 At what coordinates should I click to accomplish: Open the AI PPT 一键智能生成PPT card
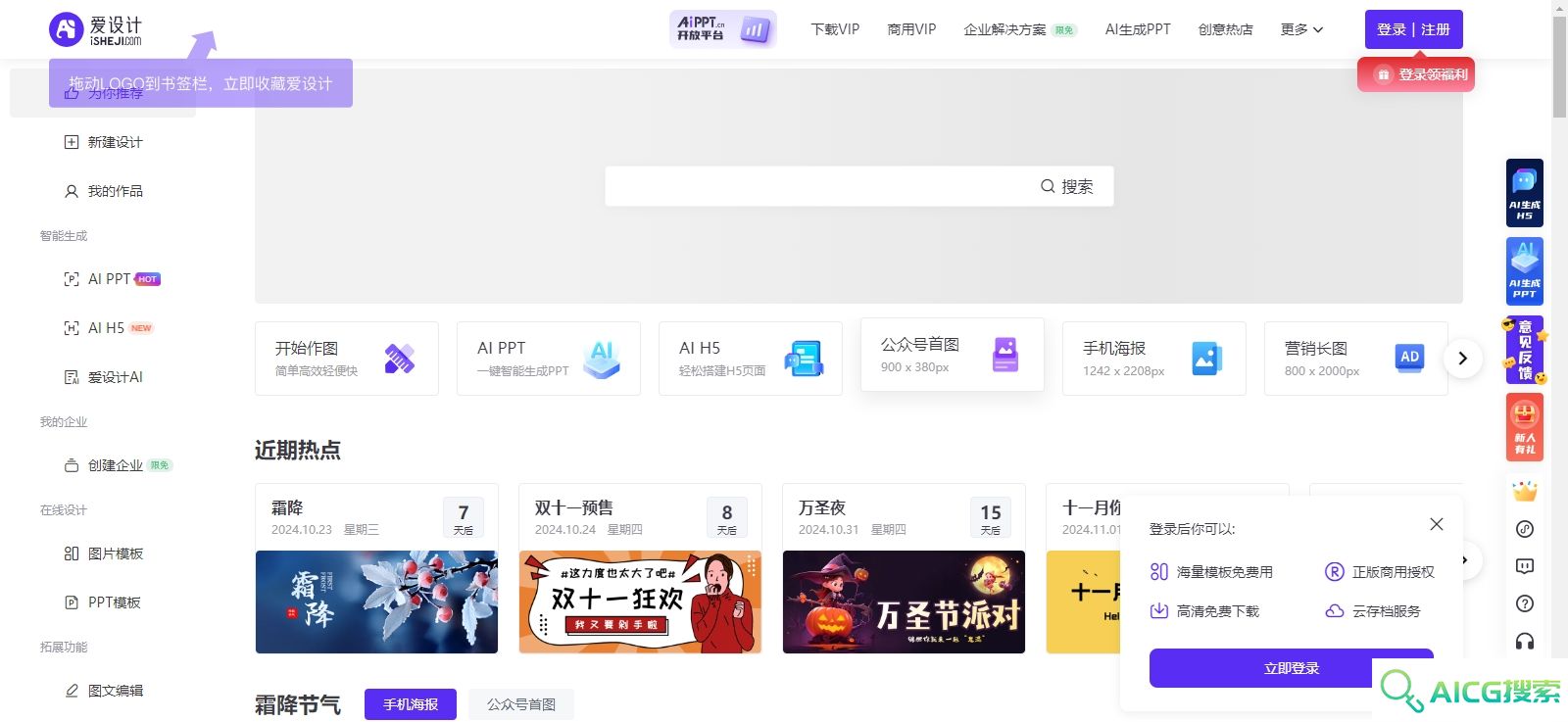pos(549,359)
